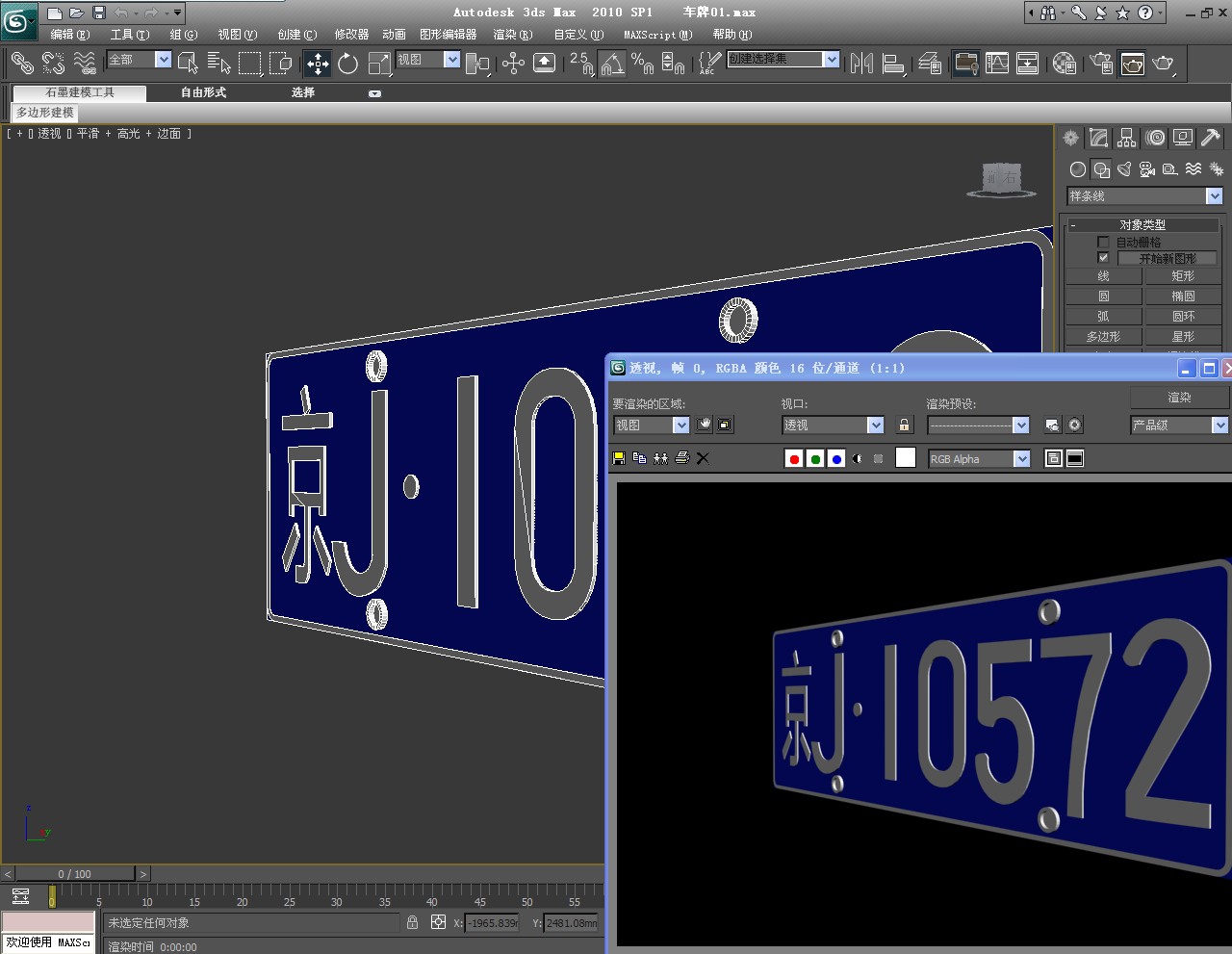Toggle the red channel display
The height and width of the screenshot is (954, 1232).
794,459
